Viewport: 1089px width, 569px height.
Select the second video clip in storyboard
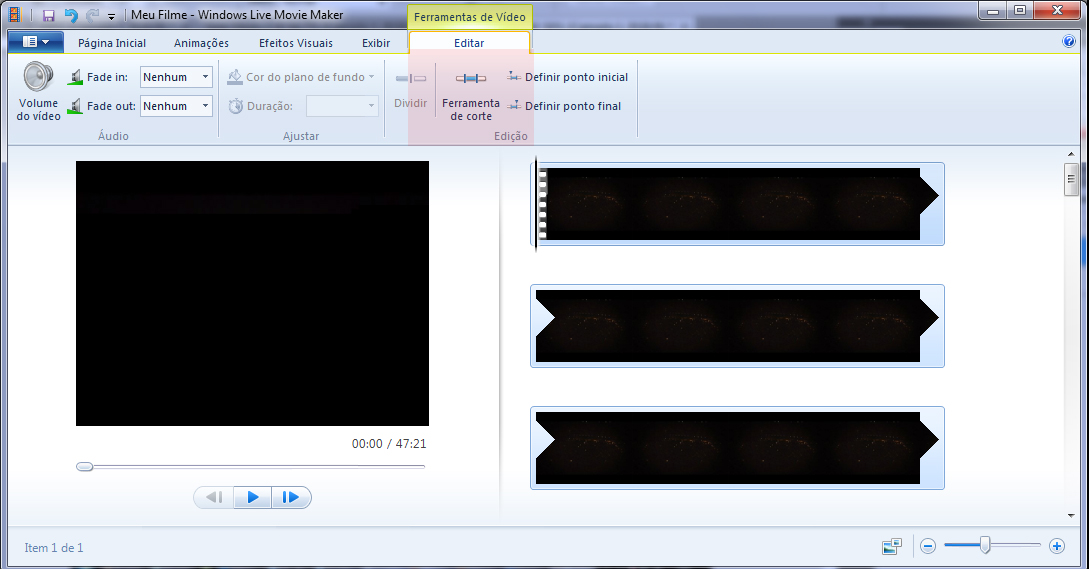point(736,326)
